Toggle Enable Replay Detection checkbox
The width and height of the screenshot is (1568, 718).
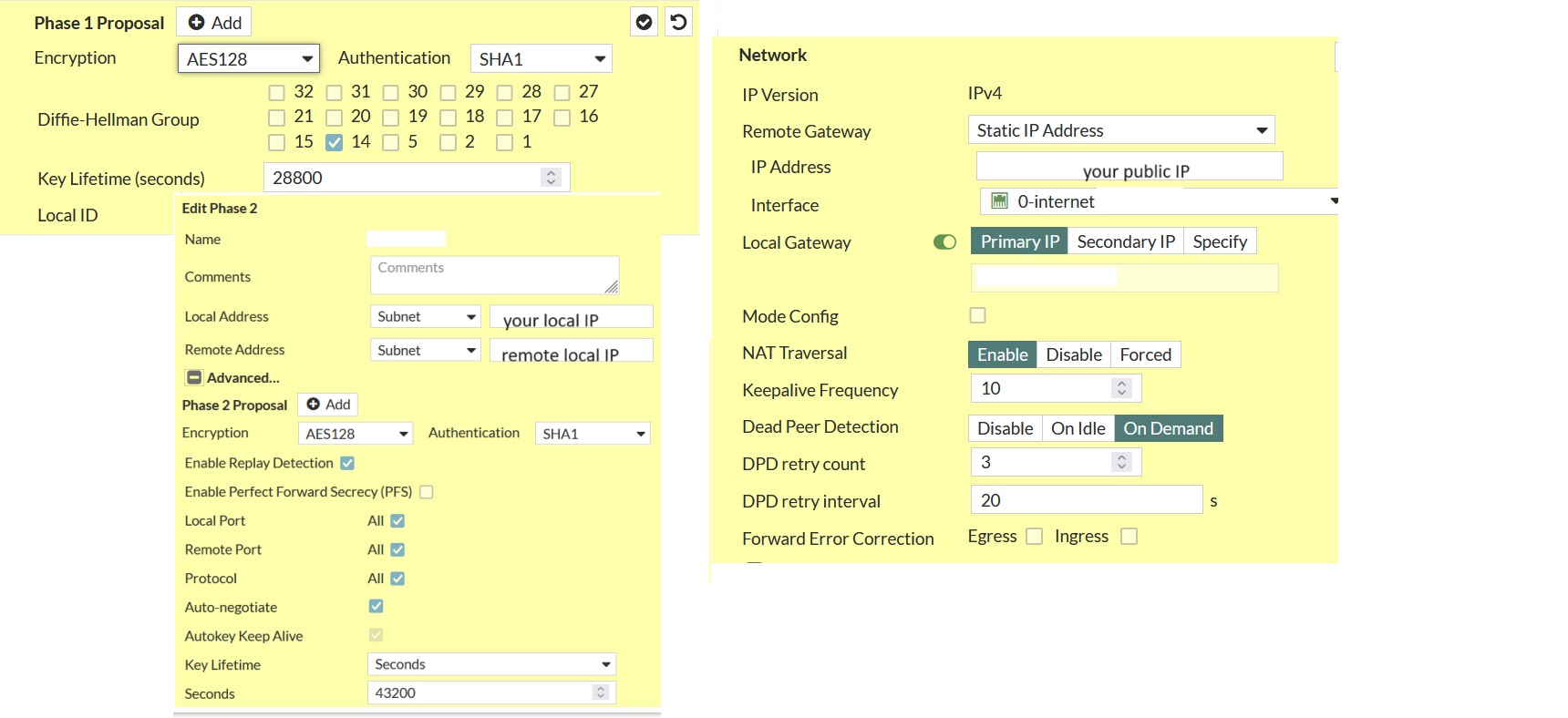[347, 463]
